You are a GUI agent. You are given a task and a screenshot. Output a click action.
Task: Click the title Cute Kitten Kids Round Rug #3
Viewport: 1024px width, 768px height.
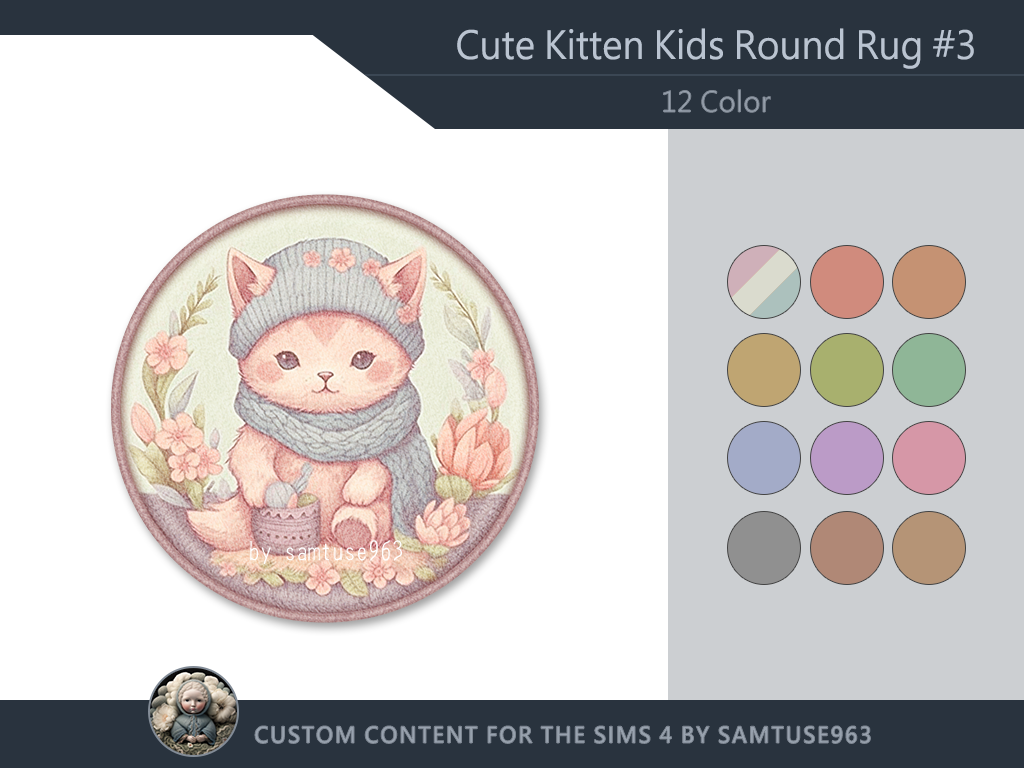coord(715,46)
